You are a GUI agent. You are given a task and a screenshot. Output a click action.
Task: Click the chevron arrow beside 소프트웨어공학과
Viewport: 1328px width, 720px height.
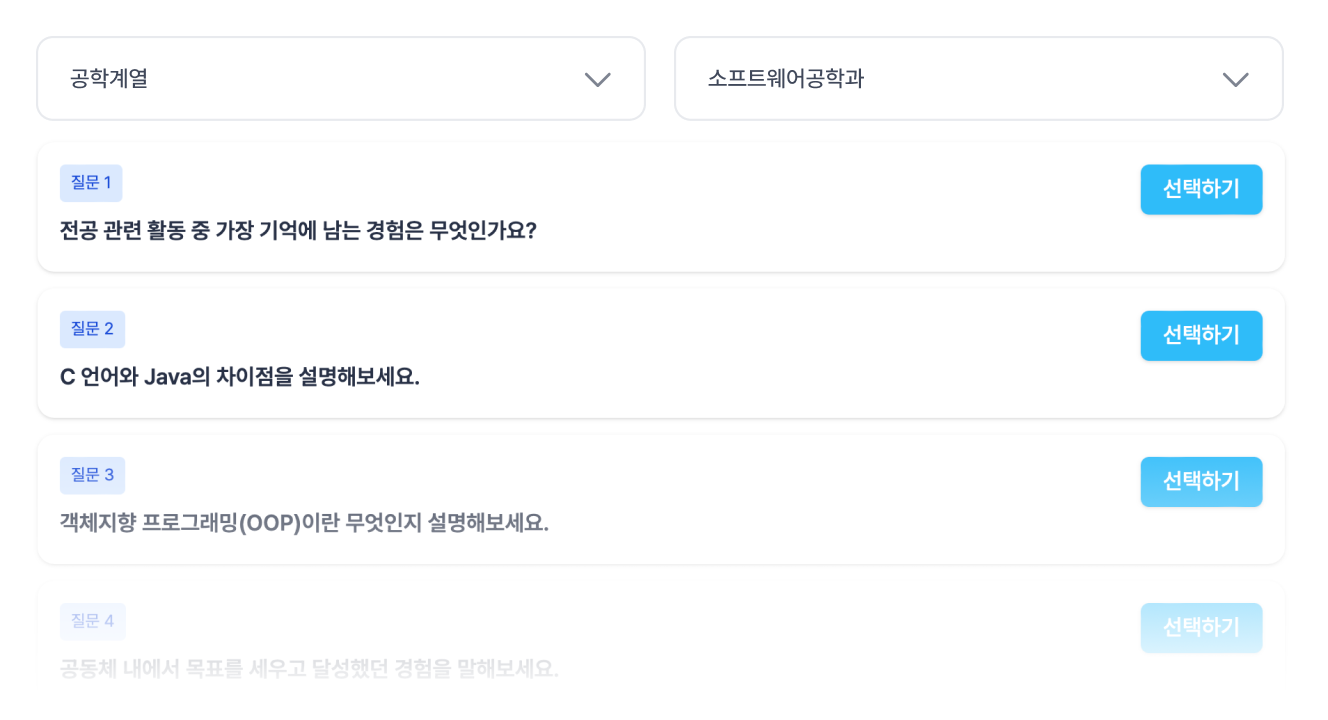pyautogui.click(x=1235, y=80)
